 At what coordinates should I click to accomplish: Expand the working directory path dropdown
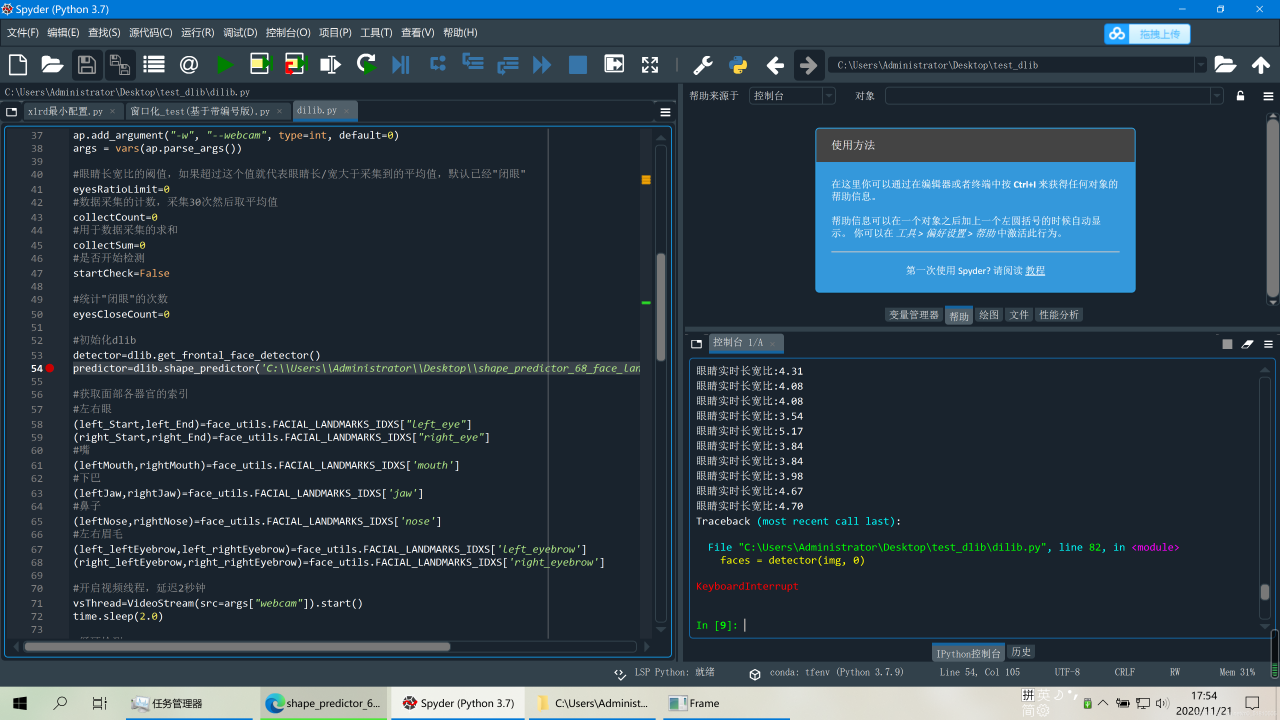click(1200, 65)
